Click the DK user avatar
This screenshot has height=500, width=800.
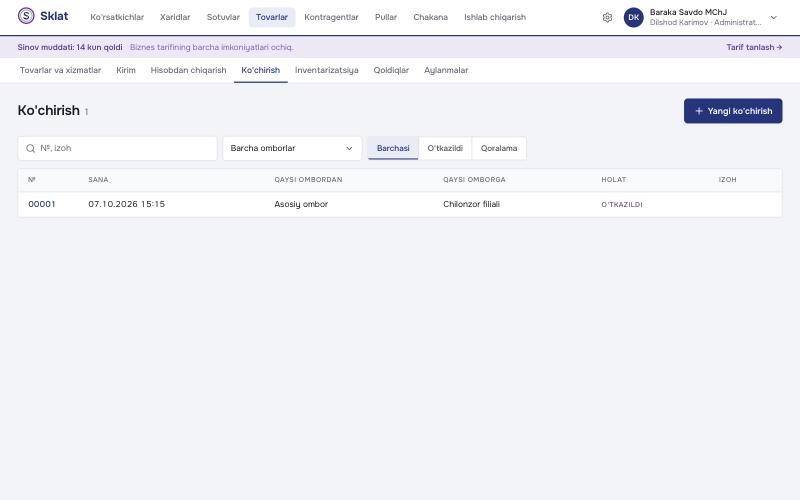coord(634,17)
